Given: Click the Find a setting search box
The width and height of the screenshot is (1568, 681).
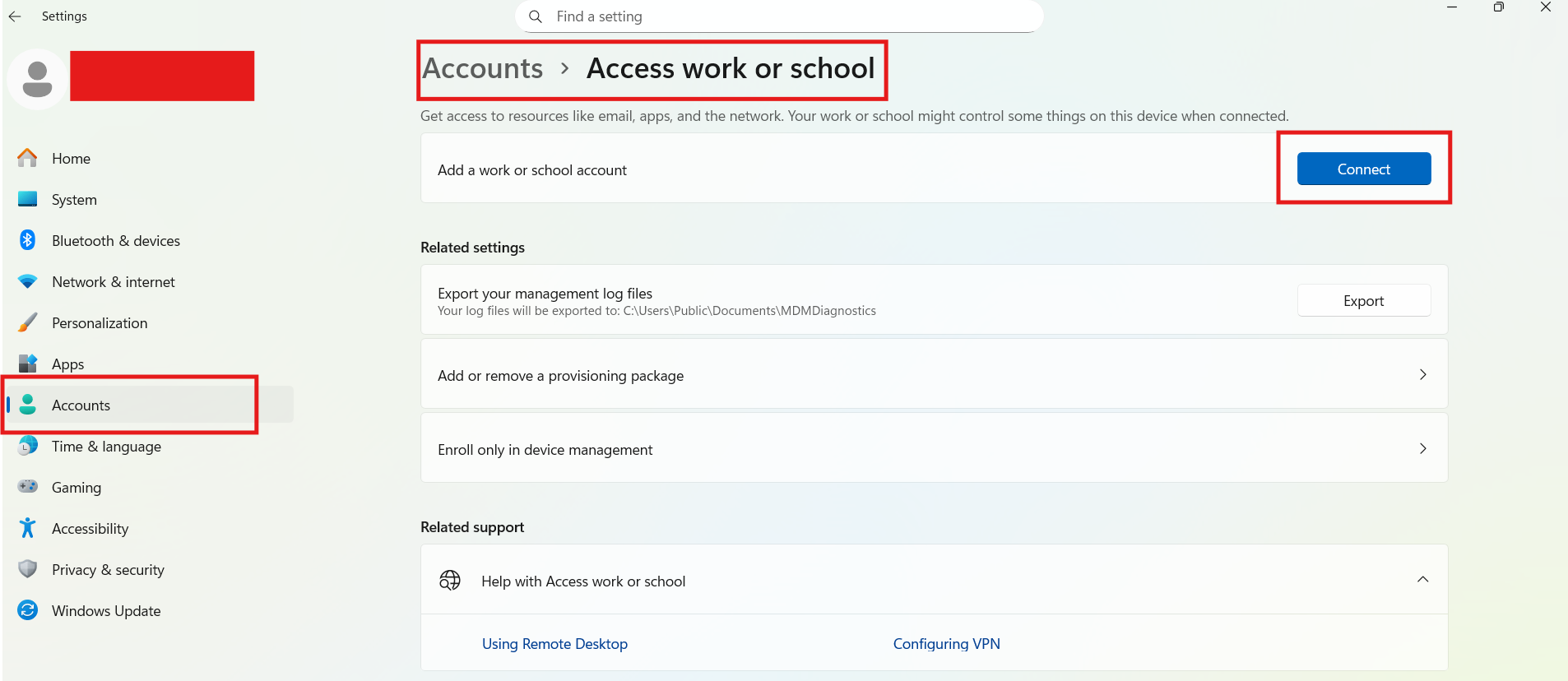Looking at the screenshot, I should coord(778,16).
